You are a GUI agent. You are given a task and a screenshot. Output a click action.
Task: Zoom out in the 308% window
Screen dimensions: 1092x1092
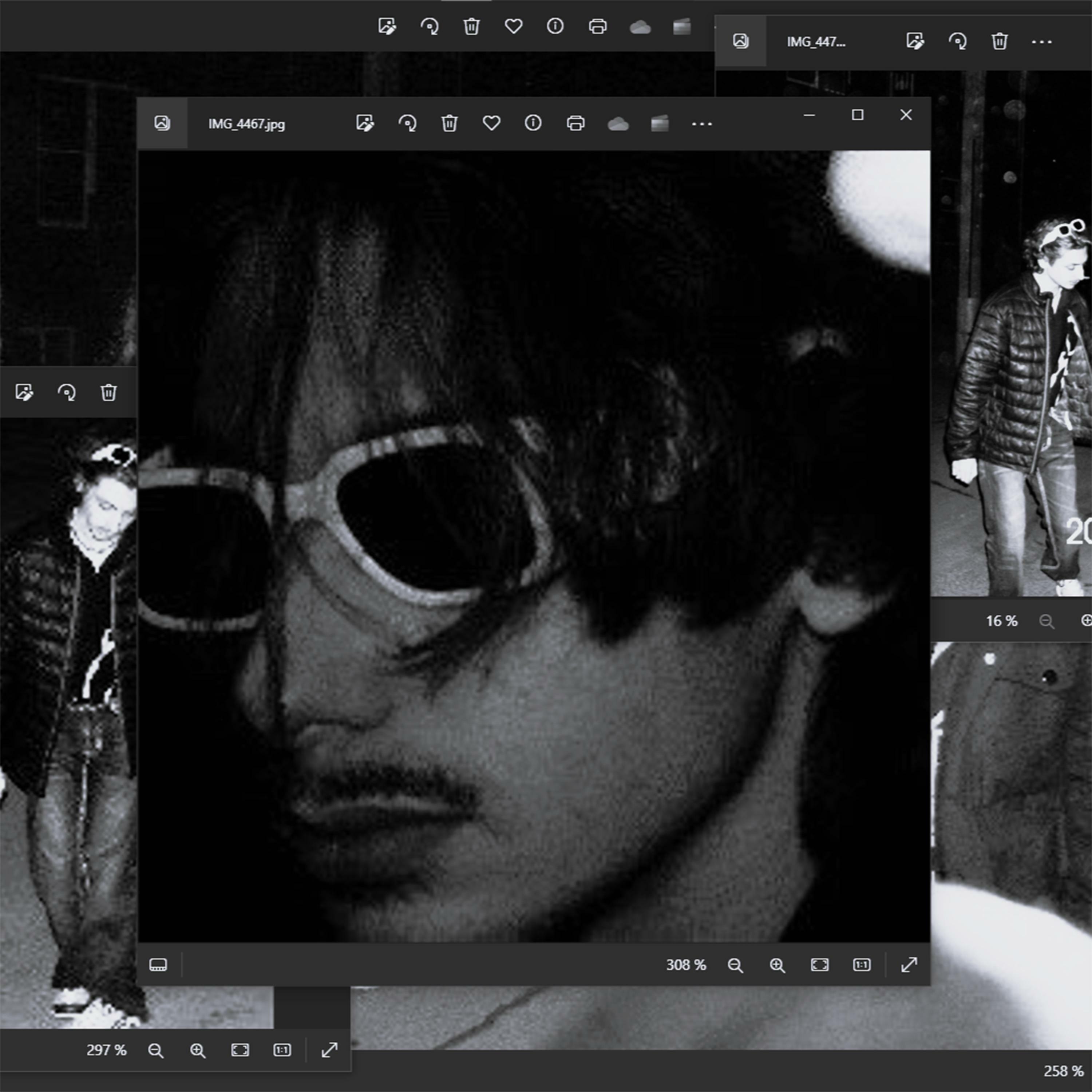coord(735,965)
